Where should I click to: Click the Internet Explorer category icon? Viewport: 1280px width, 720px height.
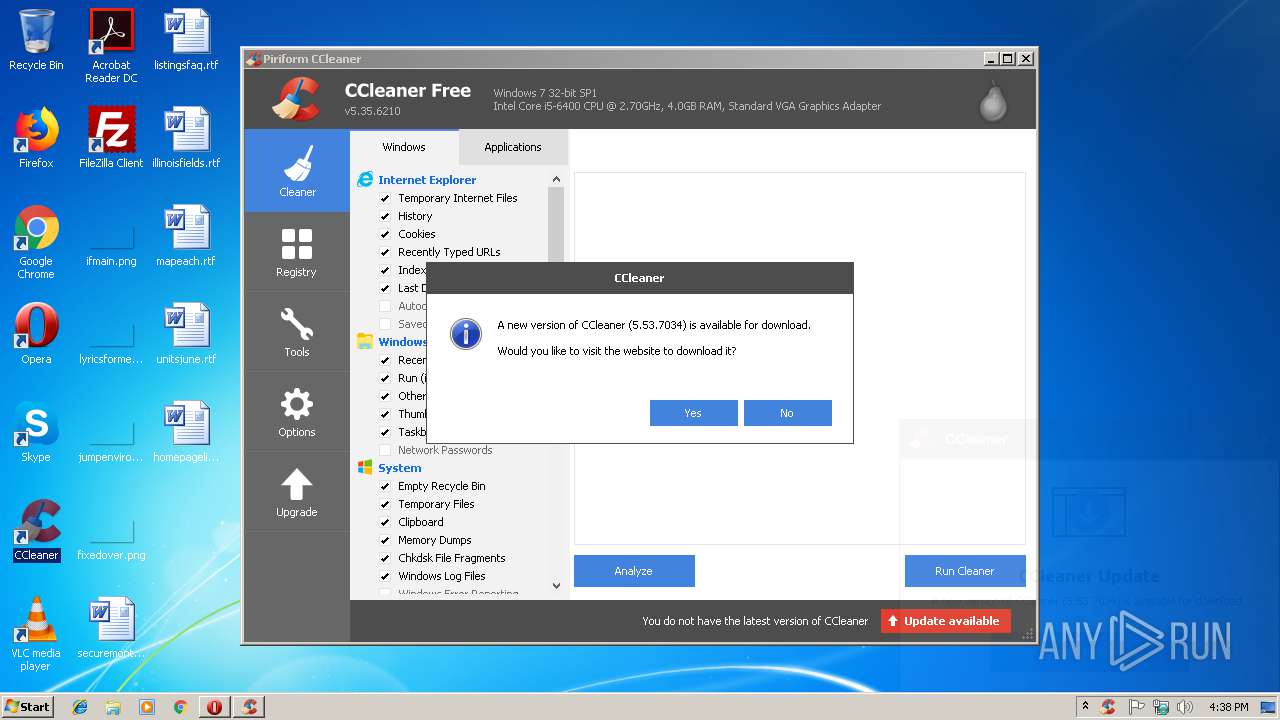(365, 180)
